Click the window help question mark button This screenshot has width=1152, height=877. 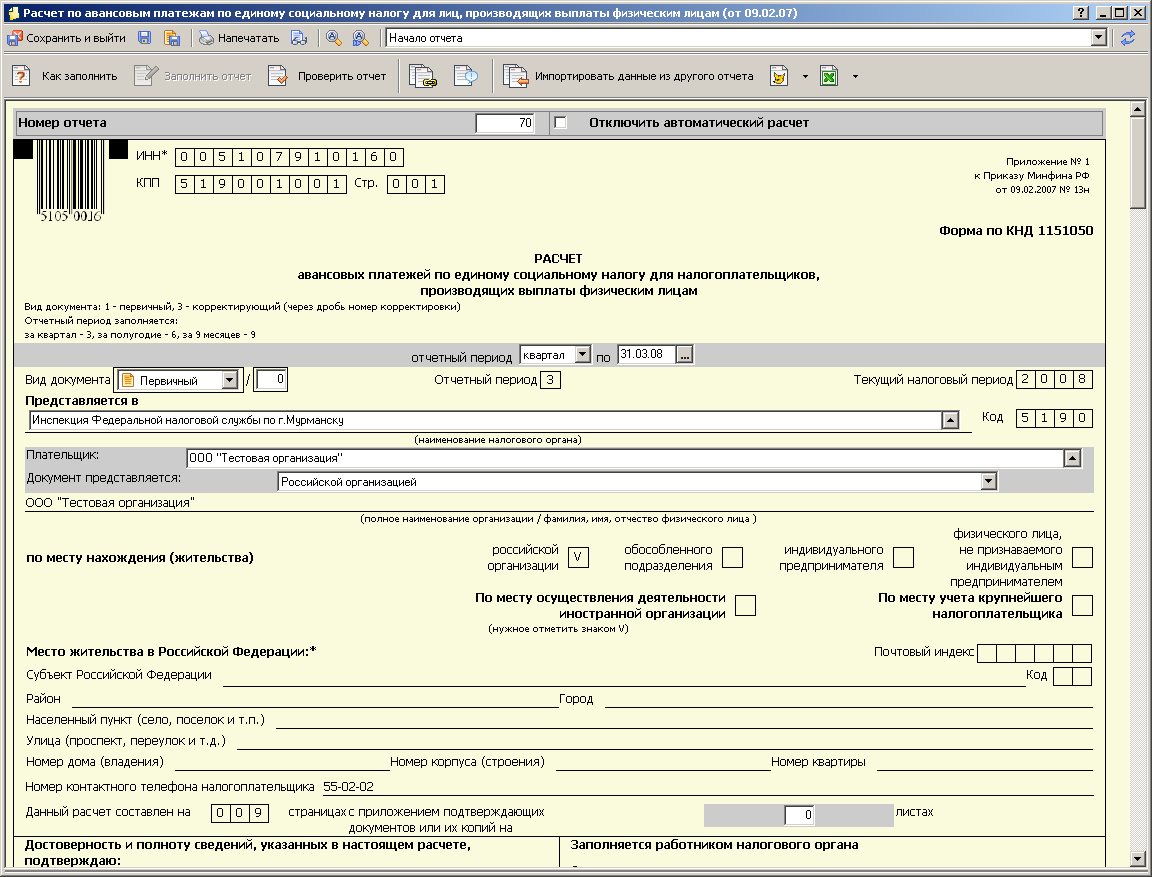(x=1080, y=12)
